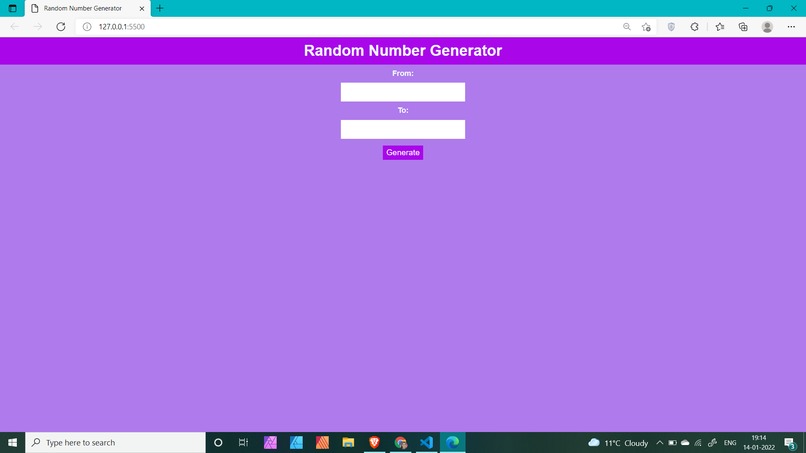Open the tracking prevention shield icon

[x=671, y=27]
